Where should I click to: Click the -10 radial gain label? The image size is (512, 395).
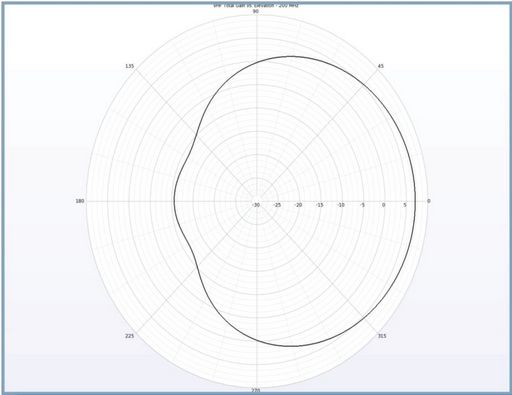[x=341, y=205]
